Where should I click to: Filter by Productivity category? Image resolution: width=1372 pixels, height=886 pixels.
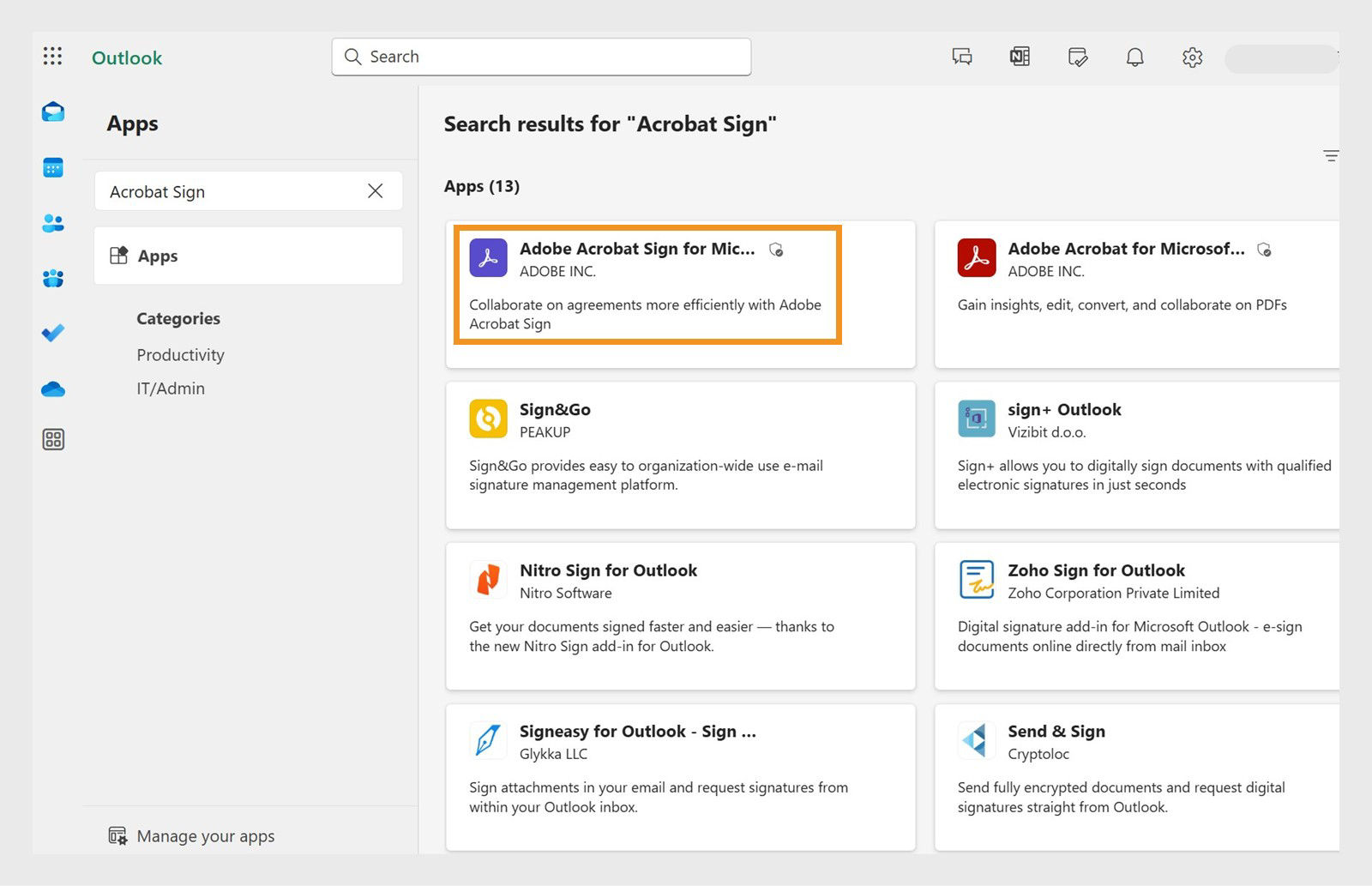180,355
